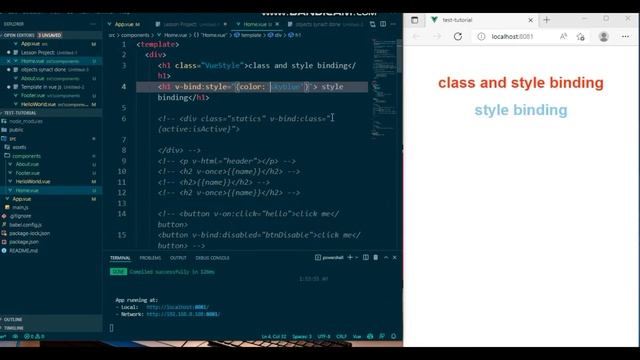640x360 pixels.
Task: Open the Network URL link in terminal
Action: point(183,314)
